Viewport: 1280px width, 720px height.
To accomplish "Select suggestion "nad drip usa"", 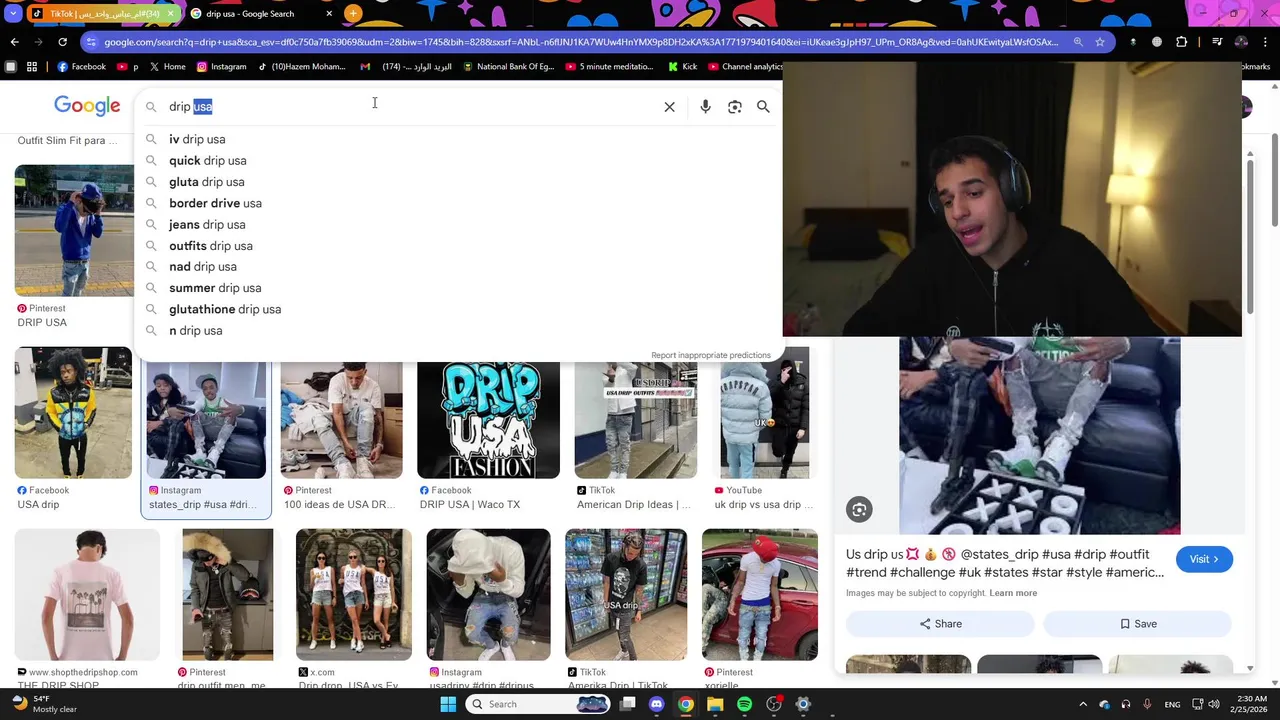I will [203, 267].
